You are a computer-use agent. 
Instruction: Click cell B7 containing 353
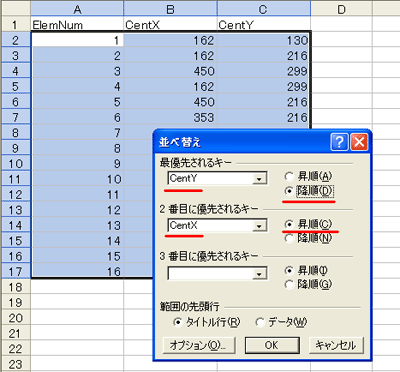pos(170,117)
